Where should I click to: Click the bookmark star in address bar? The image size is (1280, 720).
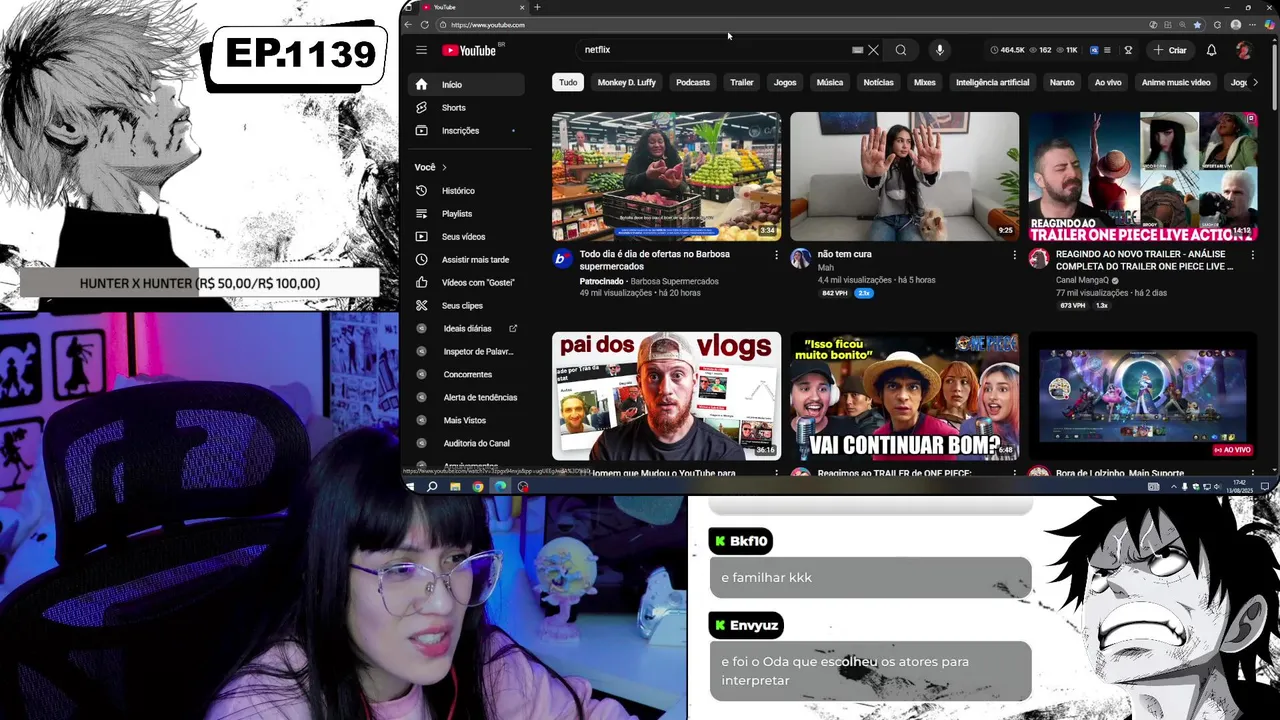point(1197,25)
